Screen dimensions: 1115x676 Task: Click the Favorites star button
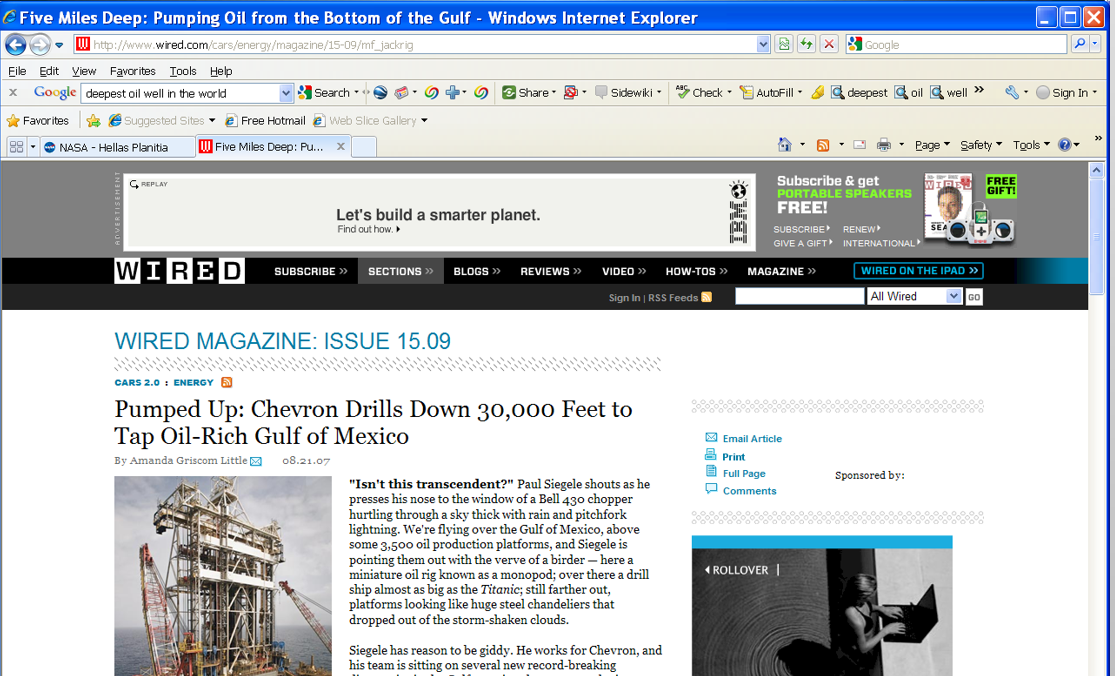tap(38, 121)
